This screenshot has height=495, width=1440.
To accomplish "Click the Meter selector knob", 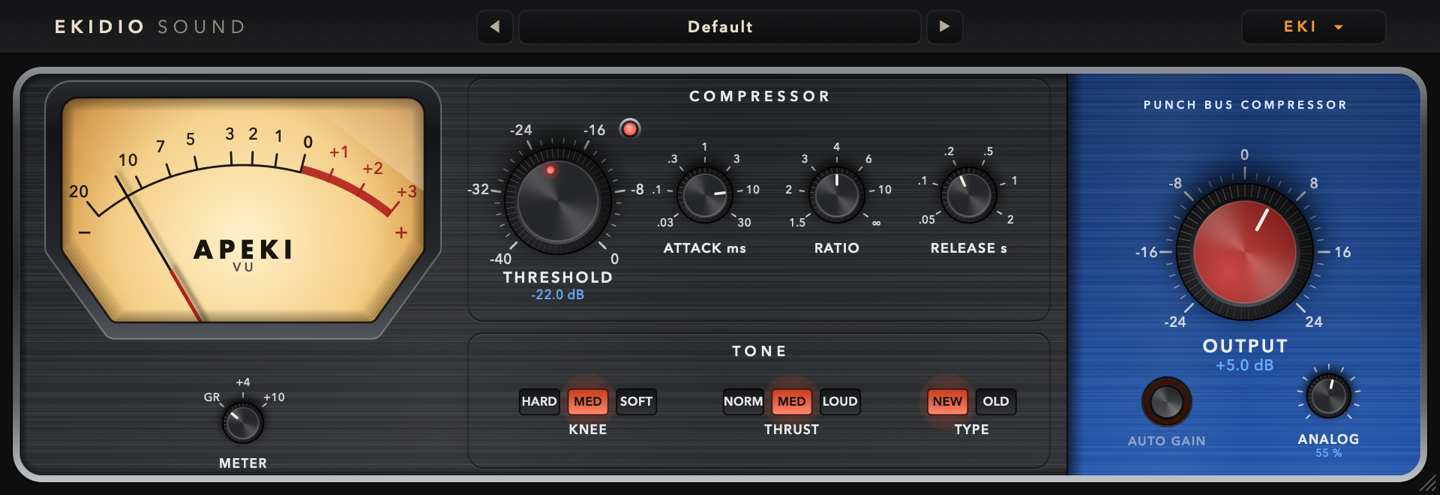I will [242, 424].
